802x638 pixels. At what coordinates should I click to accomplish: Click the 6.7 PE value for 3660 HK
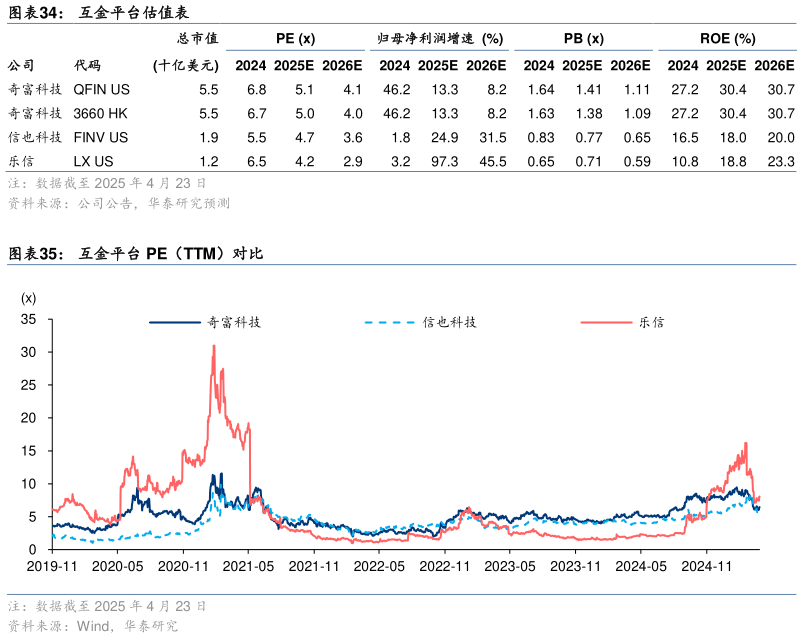pos(257,114)
